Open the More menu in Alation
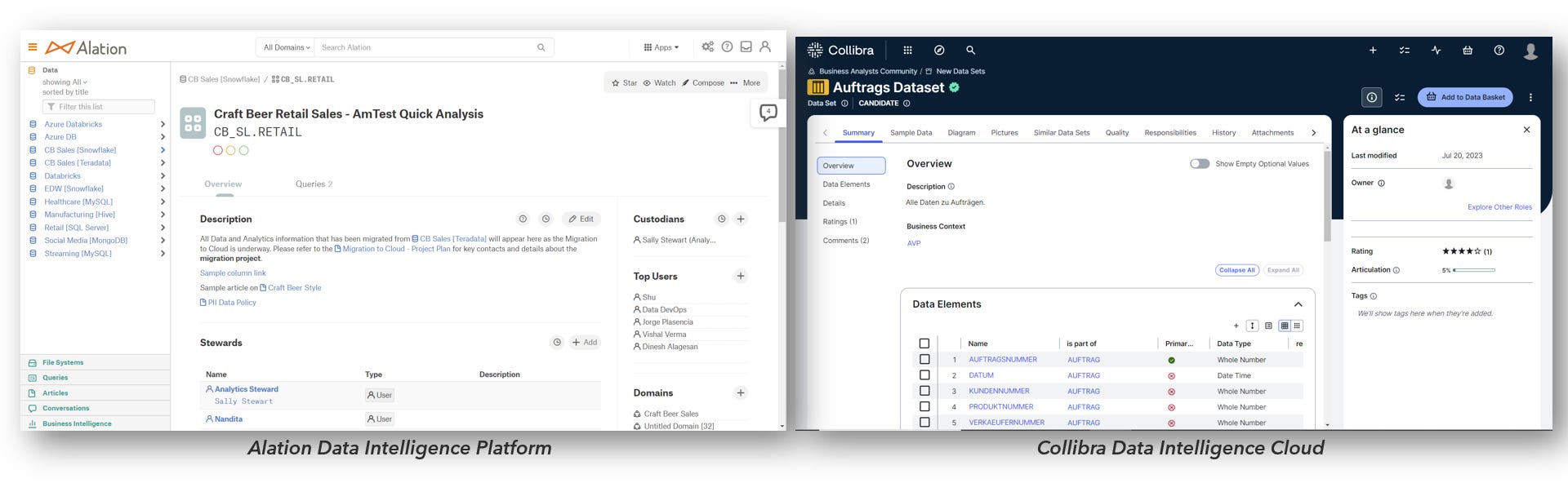 pos(746,82)
